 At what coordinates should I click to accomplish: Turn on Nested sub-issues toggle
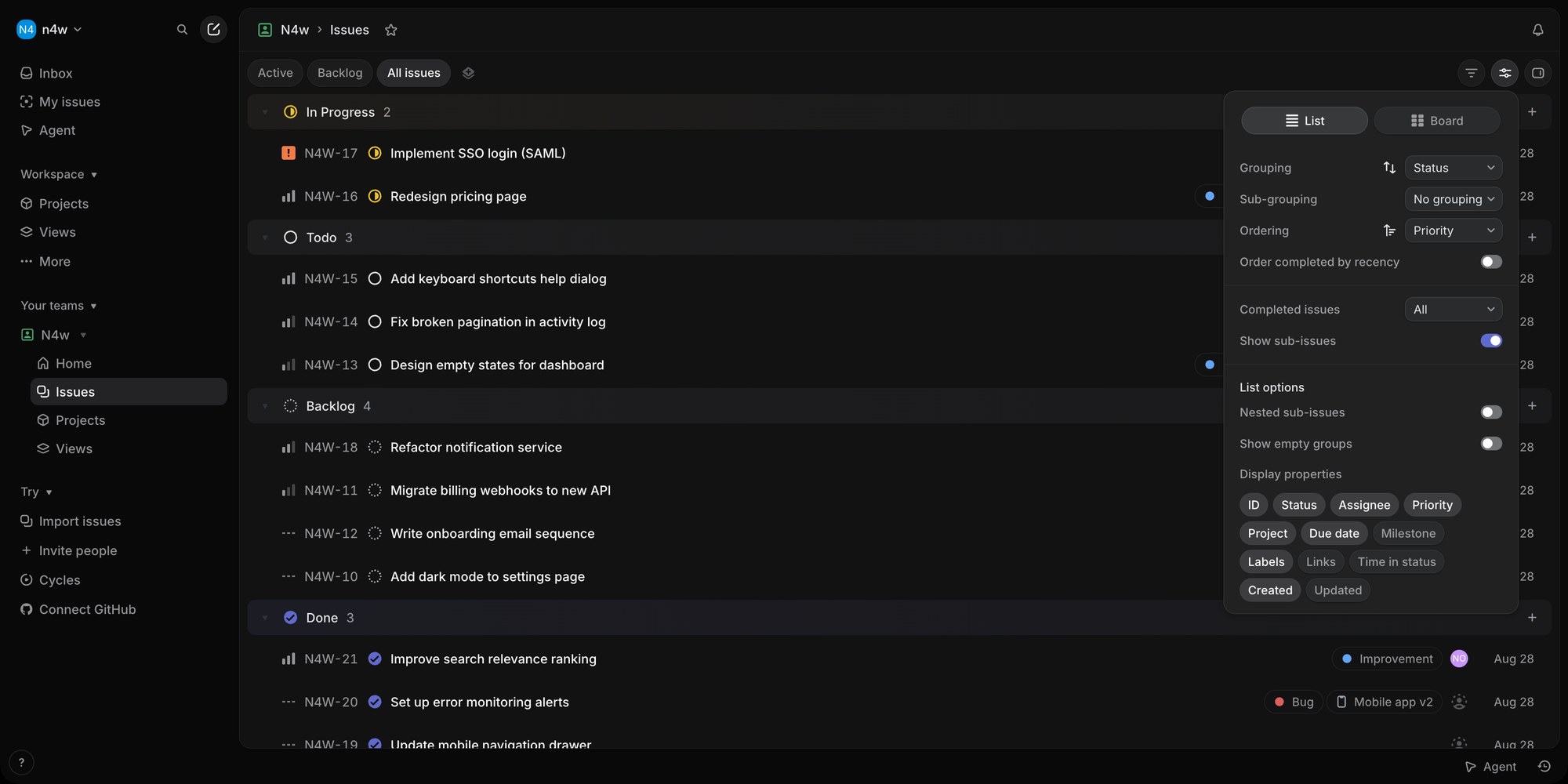pos(1491,412)
